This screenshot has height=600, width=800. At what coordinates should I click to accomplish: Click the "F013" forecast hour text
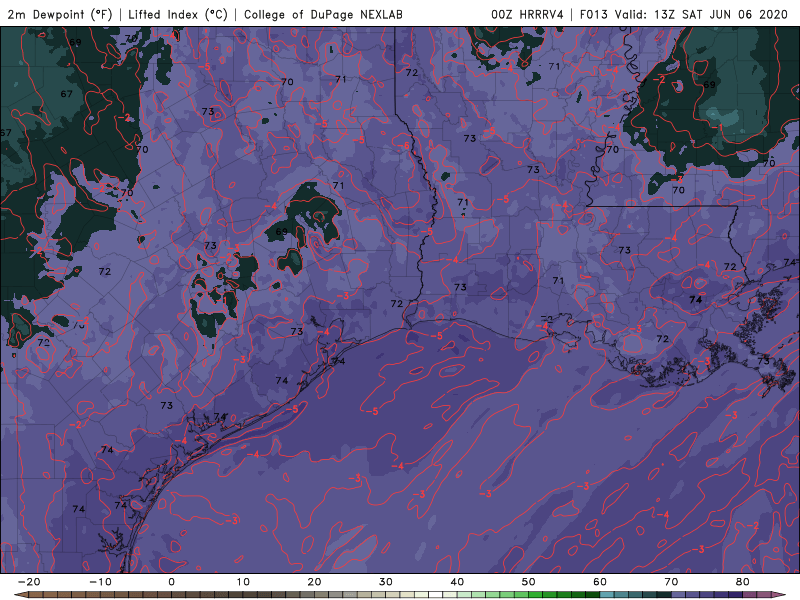click(x=593, y=14)
